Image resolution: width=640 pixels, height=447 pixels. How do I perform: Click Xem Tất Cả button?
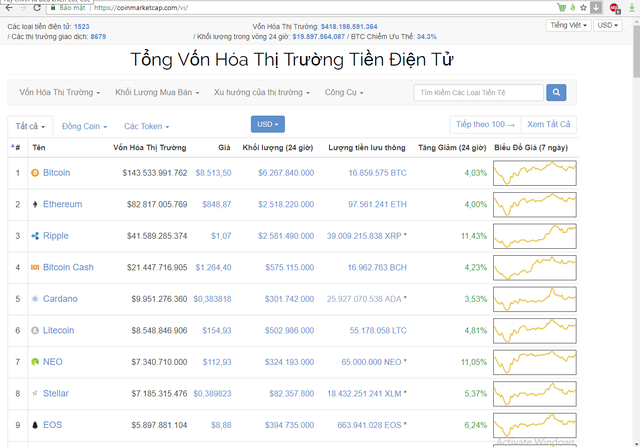click(x=549, y=124)
